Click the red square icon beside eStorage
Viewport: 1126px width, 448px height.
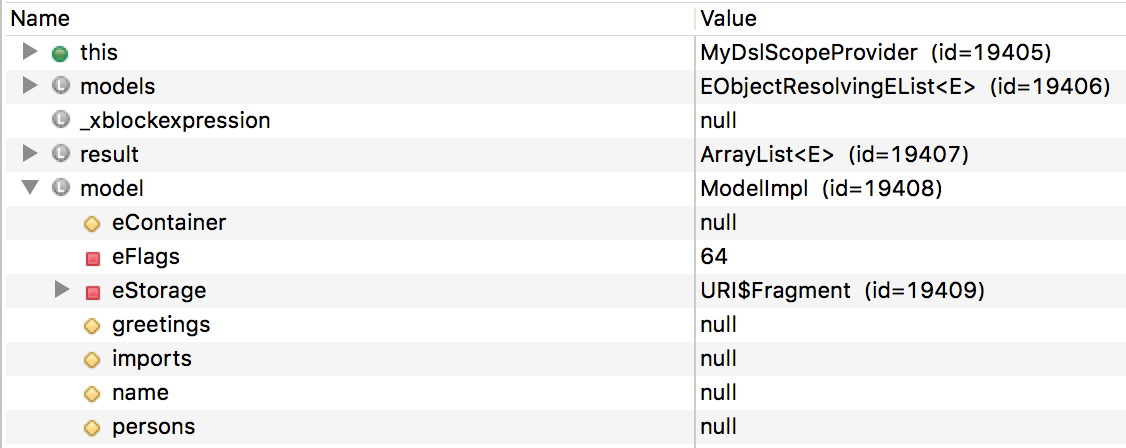[91, 291]
